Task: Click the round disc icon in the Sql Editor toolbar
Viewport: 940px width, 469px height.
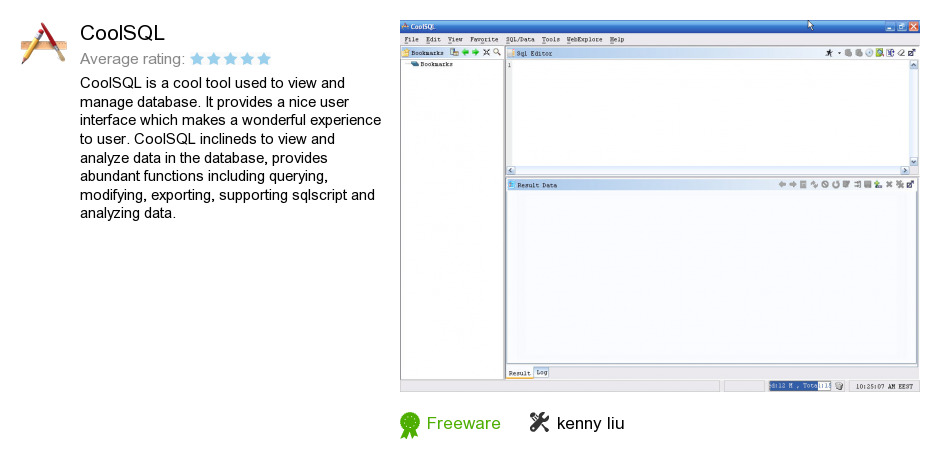Action: coord(869,53)
